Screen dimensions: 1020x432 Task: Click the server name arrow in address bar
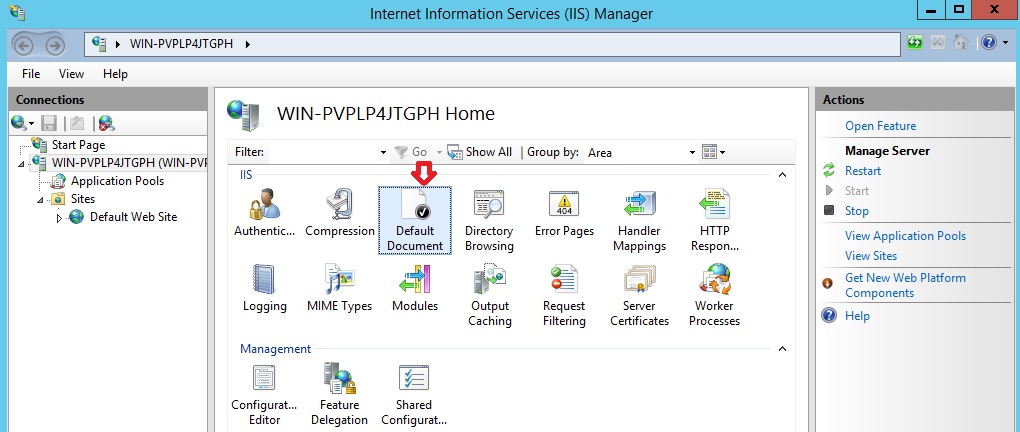pyautogui.click(x=247, y=44)
